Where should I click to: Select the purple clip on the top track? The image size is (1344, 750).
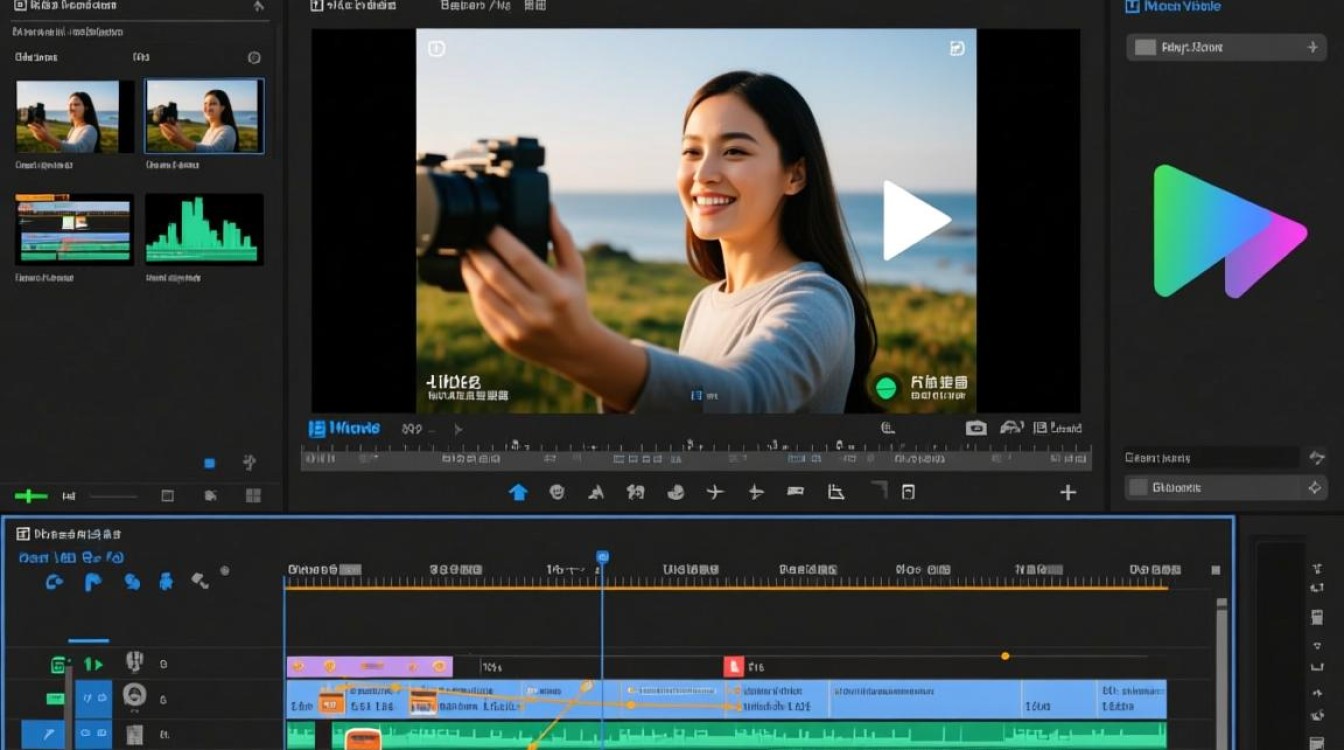coord(370,666)
